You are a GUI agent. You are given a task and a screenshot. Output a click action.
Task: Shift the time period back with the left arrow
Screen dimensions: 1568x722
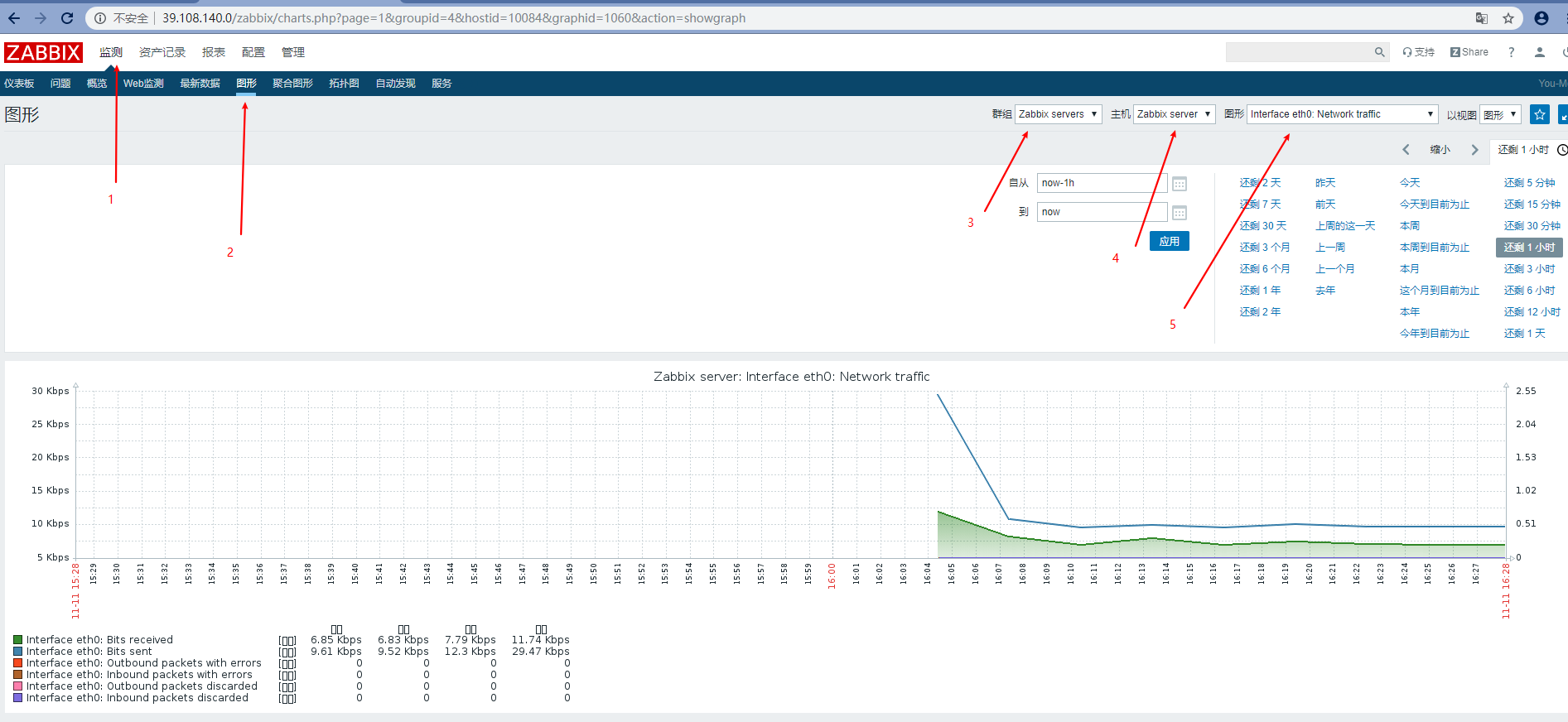[x=1406, y=150]
